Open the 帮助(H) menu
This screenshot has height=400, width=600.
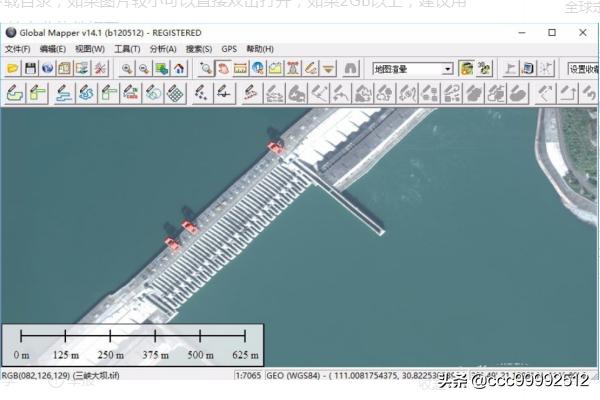pyautogui.click(x=260, y=49)
